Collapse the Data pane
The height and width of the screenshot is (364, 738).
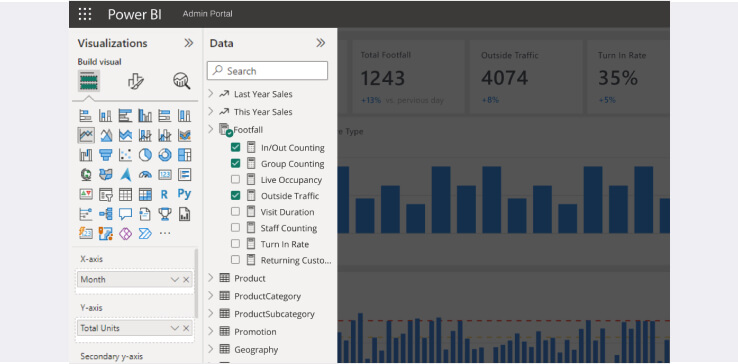(x=321, y=43)
